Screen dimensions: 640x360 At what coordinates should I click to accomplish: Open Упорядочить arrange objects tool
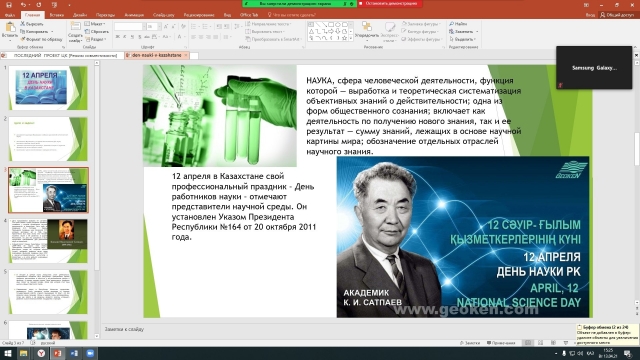pos(367,31)
